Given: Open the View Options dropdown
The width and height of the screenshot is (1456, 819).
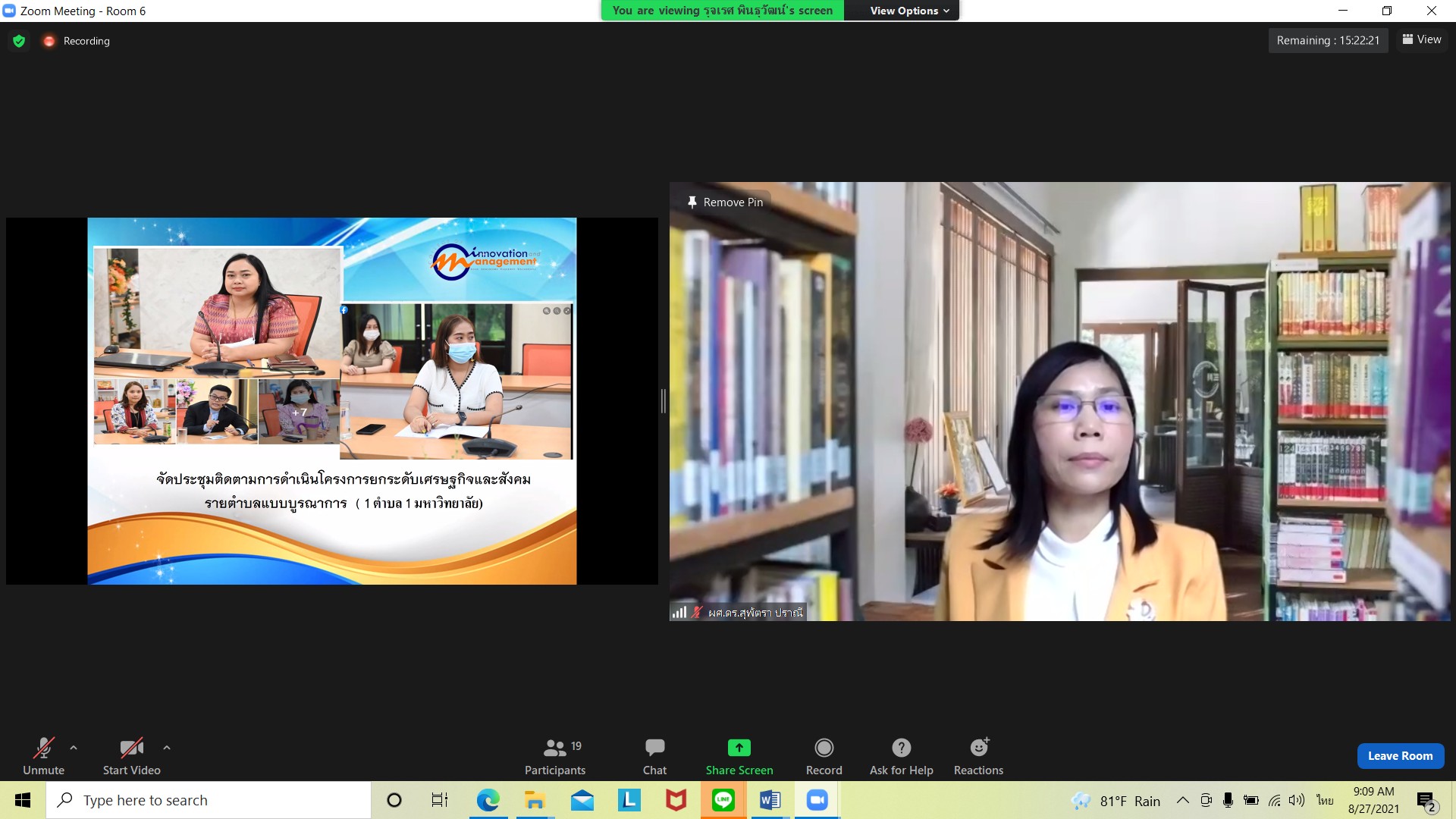Looking at the screenshot, I should point(908,11).
